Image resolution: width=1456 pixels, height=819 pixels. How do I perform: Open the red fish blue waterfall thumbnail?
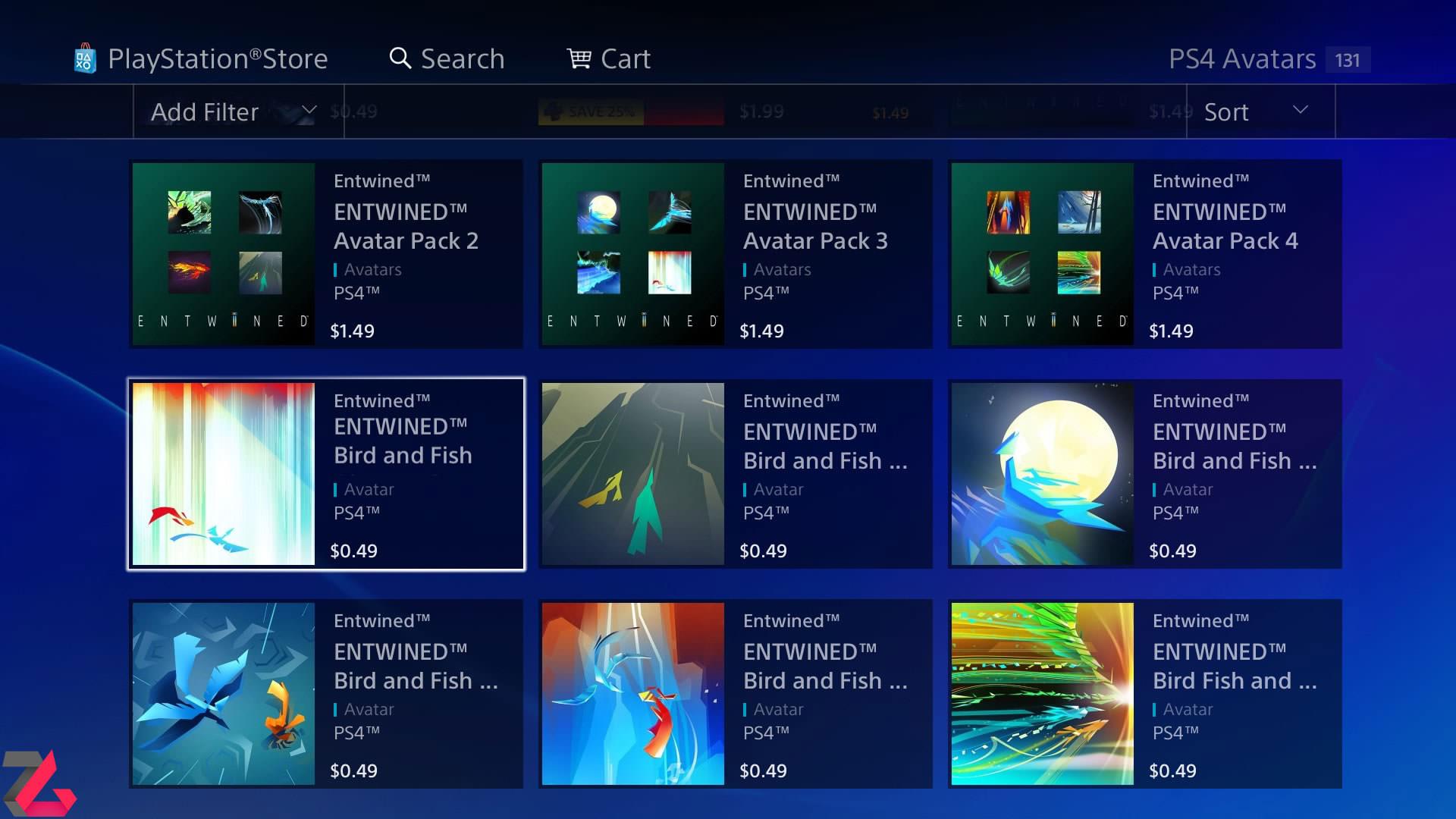point(633,694)
